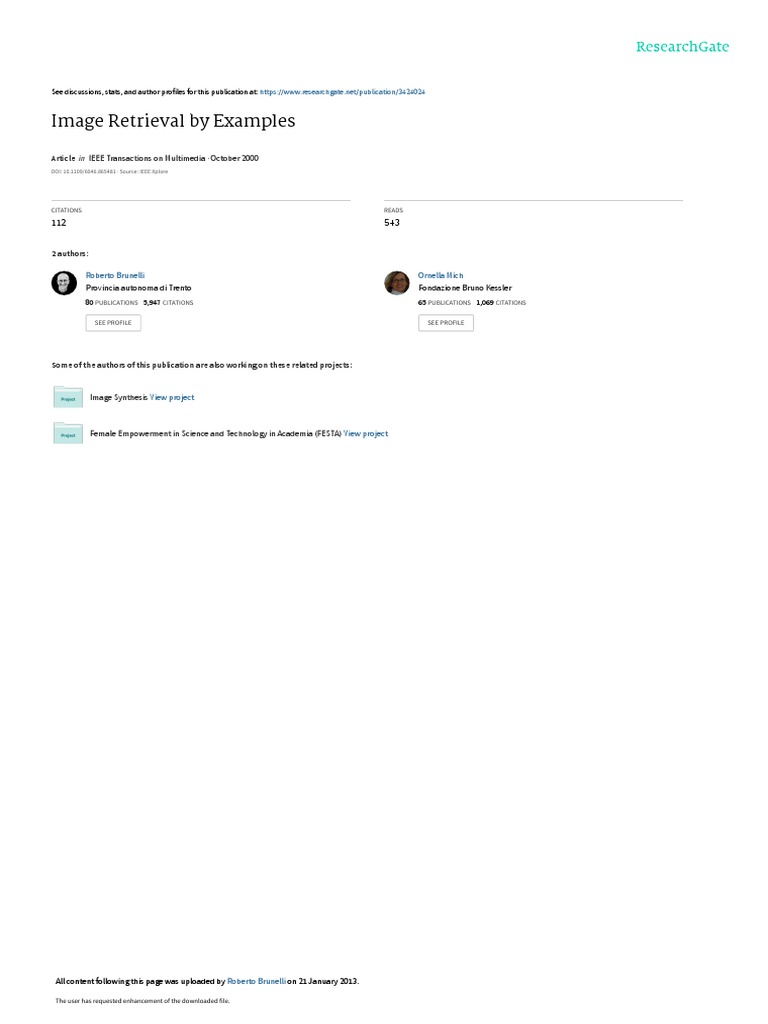Viewport: 768px width, 1024px height.
Task: Click the ResearchGate logo
Action: (682, 46)
